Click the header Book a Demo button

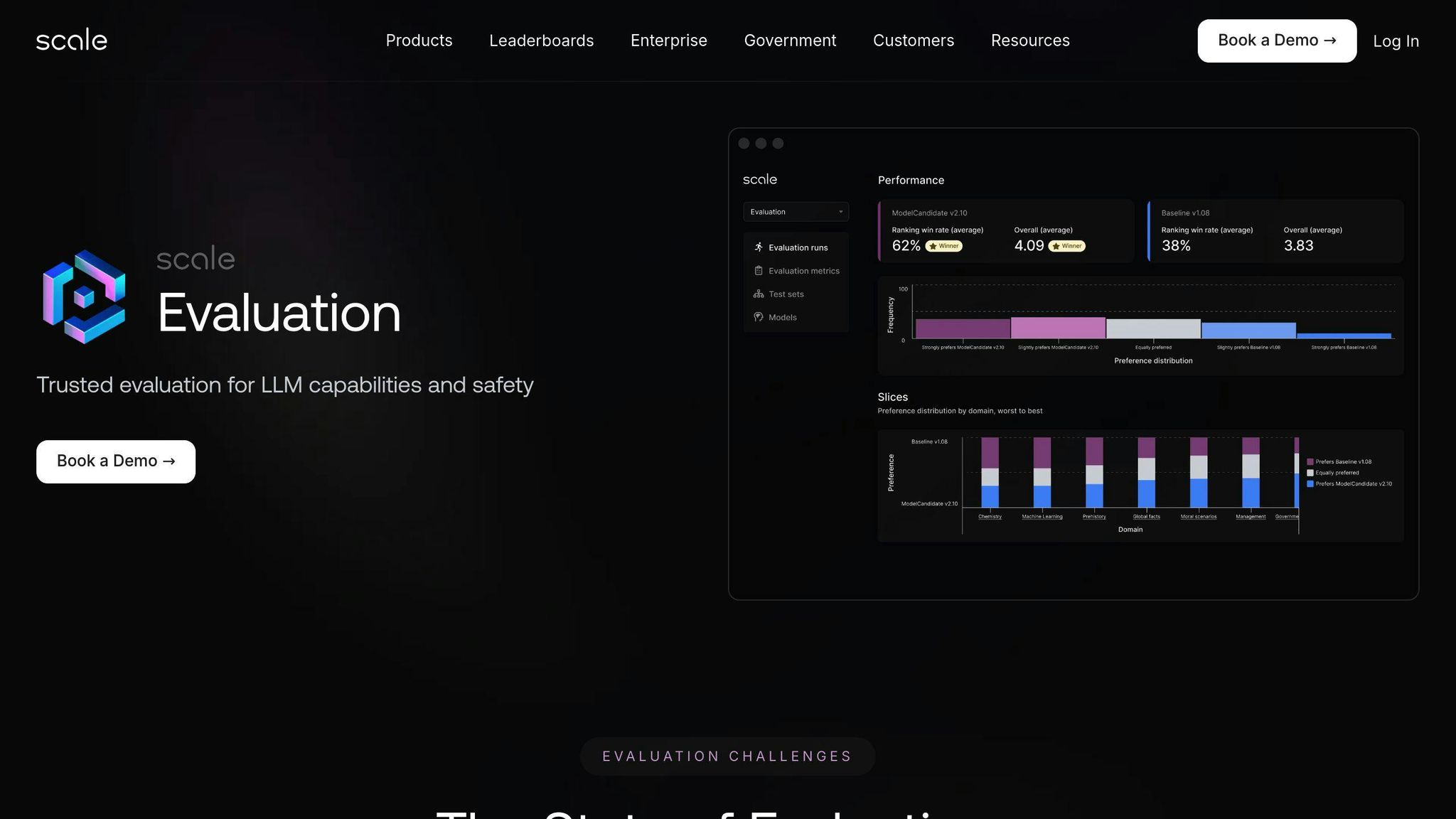1277,41
